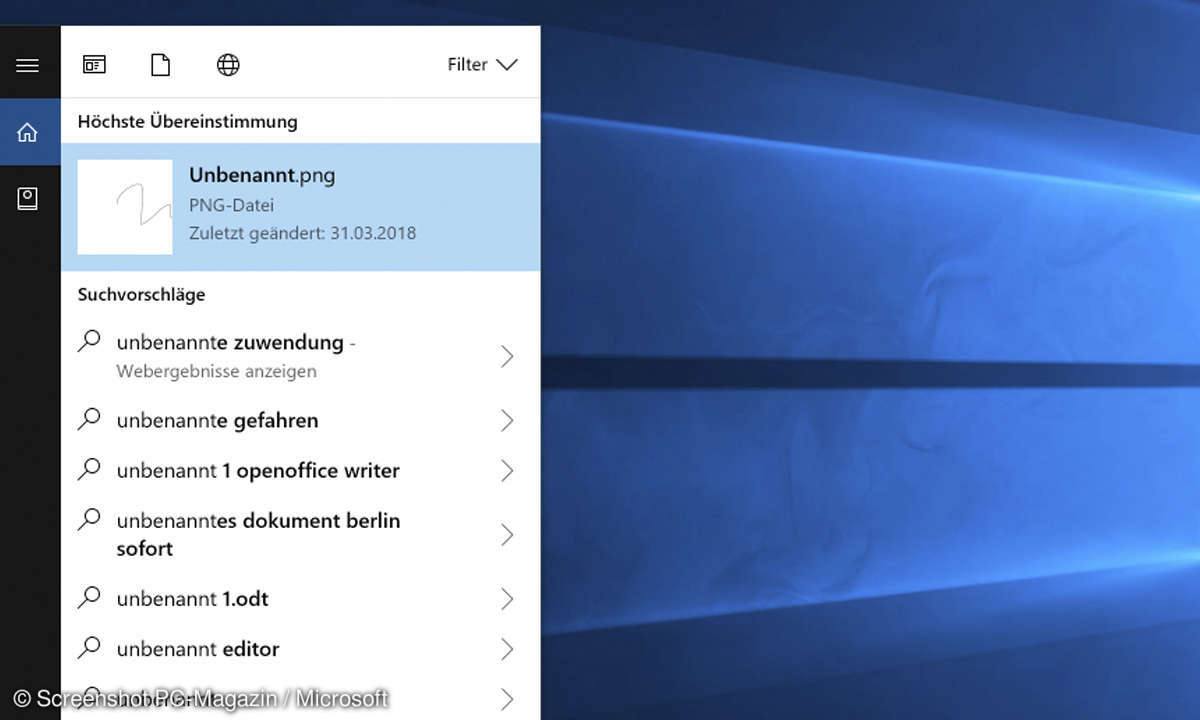Filter results by Documents icon
Image resolution: width=1200 pixels, height=720 pixels.
(x=160, y=65)
